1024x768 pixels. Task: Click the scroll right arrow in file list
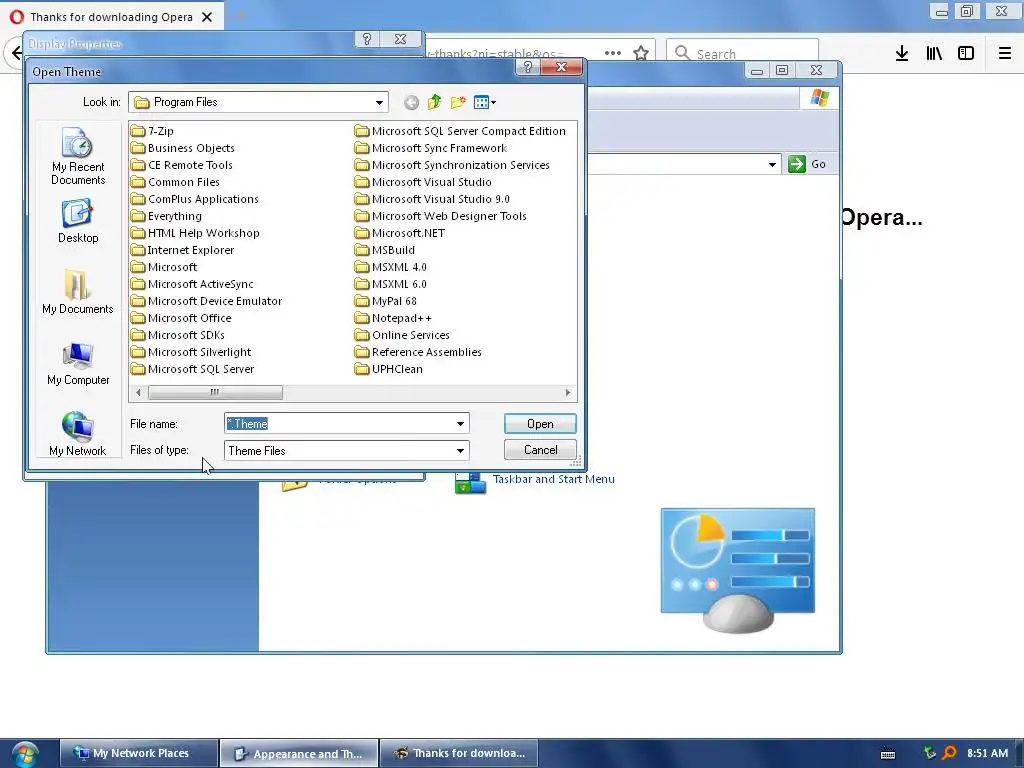[568, 392]
